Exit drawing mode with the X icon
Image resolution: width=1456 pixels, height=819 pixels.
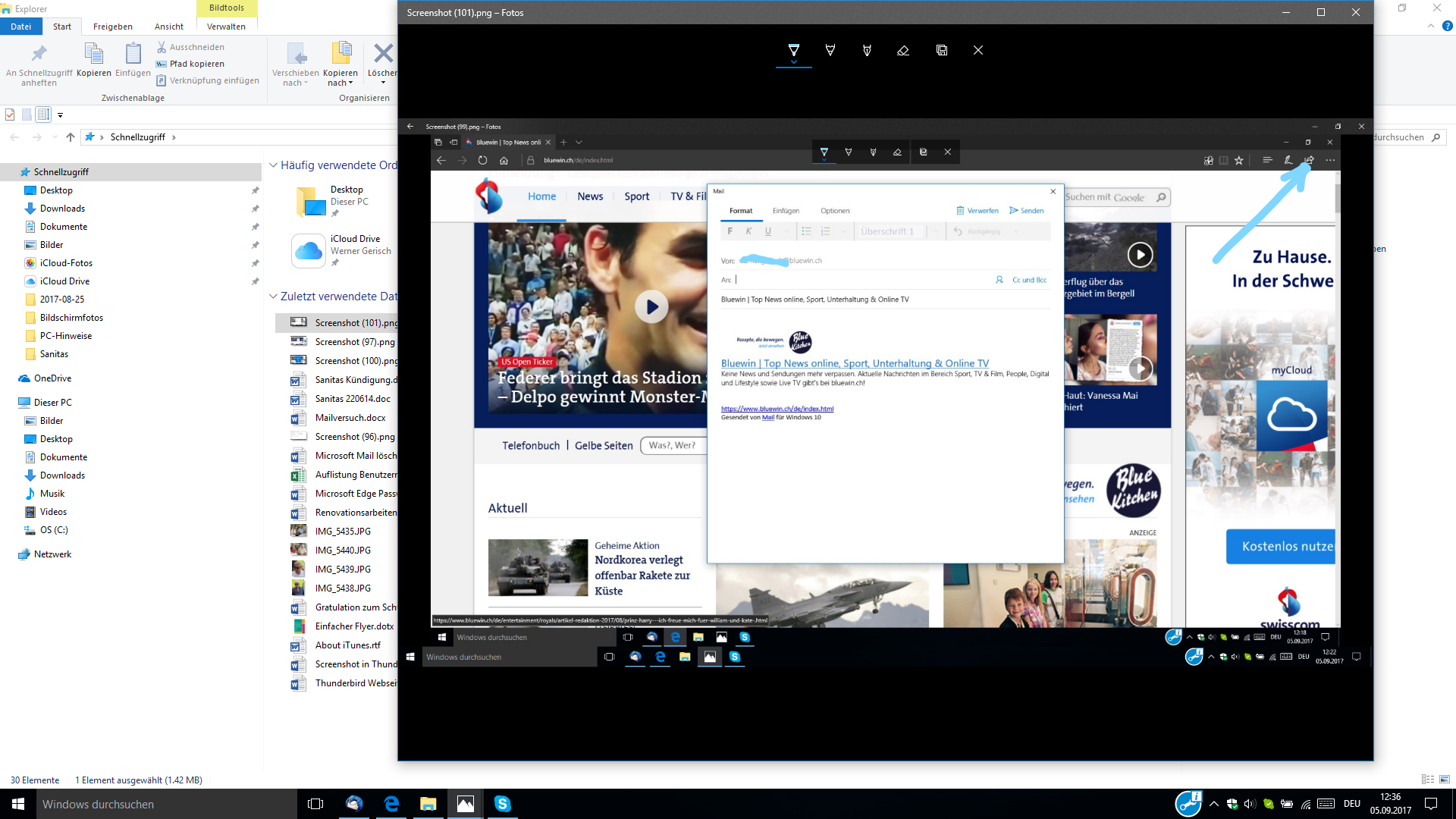click(x=978, y=50)
